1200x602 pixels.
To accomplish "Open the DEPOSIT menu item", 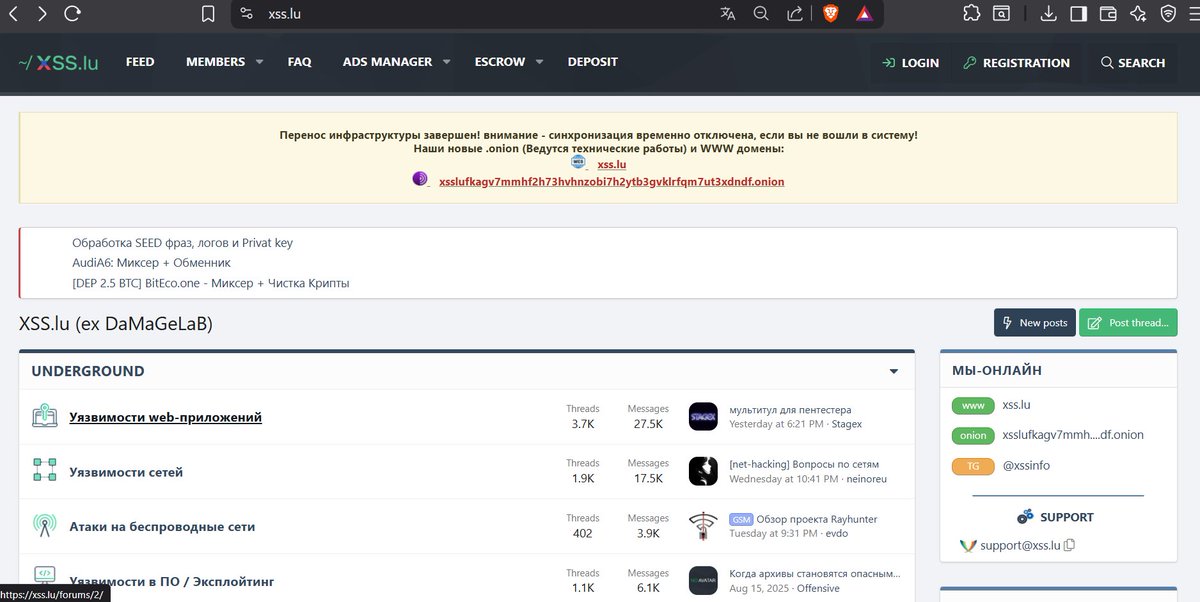I will (x=593, y=62).
